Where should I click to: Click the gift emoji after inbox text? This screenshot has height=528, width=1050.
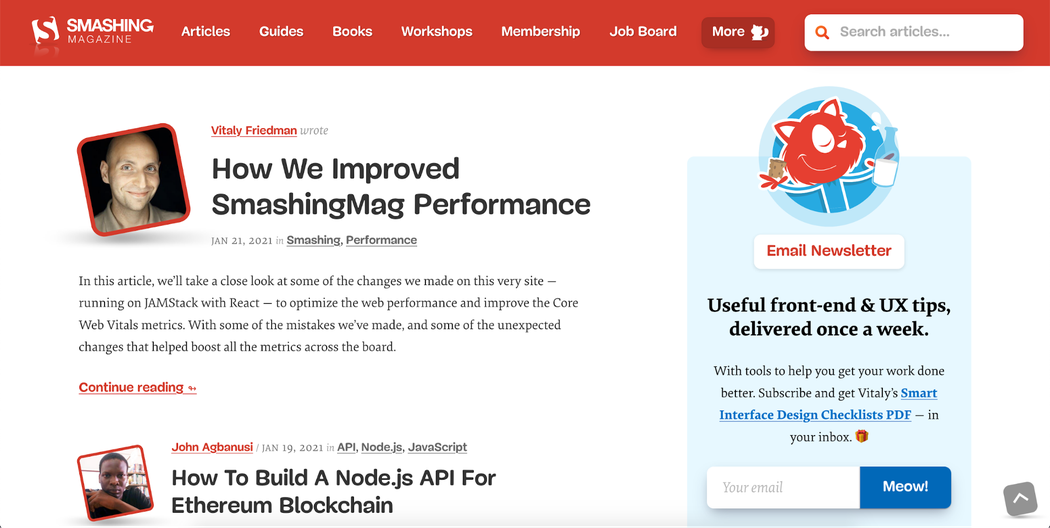(862, 436)
